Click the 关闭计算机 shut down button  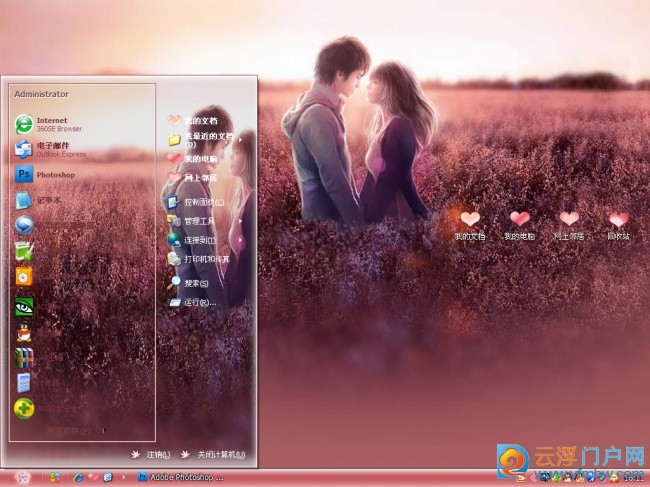tap(213, 455)
